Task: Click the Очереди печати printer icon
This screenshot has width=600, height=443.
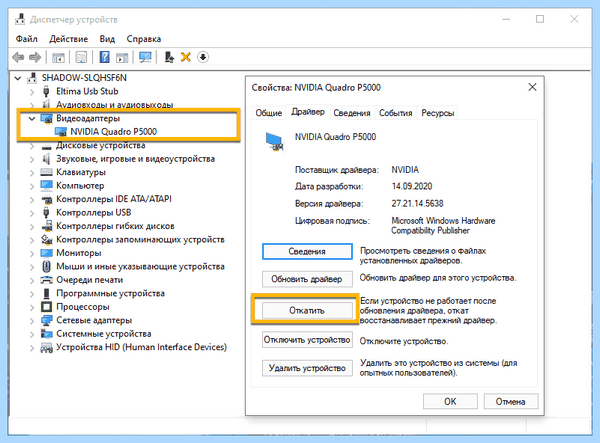Action: (x=46, y=280)
